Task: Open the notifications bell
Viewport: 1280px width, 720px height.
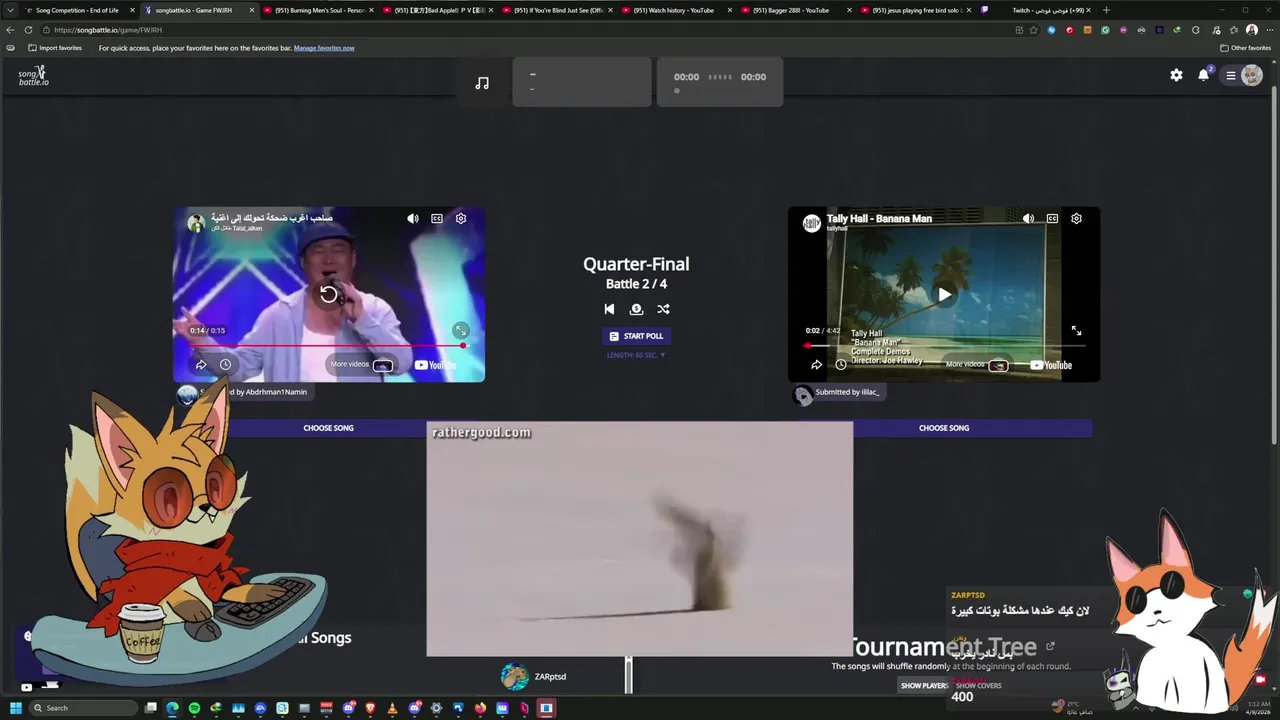Action: (x=1204, y=75)
